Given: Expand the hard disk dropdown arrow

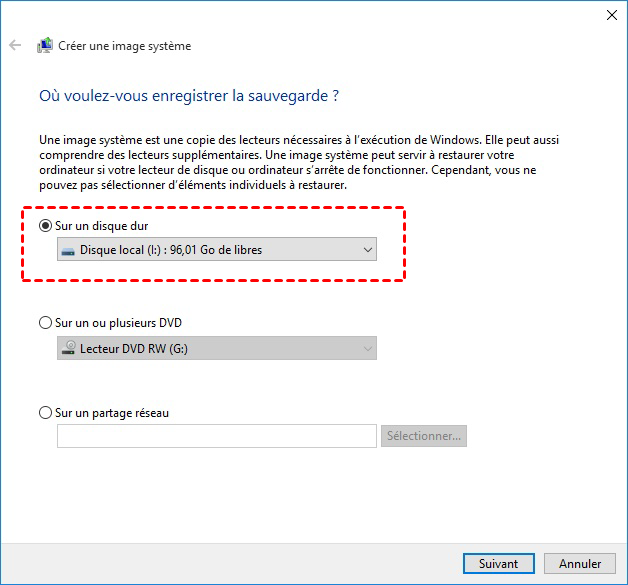Looking at the screenshot, I should tap(367, 250).
